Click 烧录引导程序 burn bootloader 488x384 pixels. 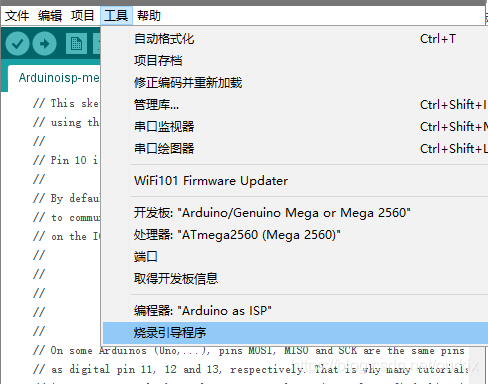click(295, 333)
